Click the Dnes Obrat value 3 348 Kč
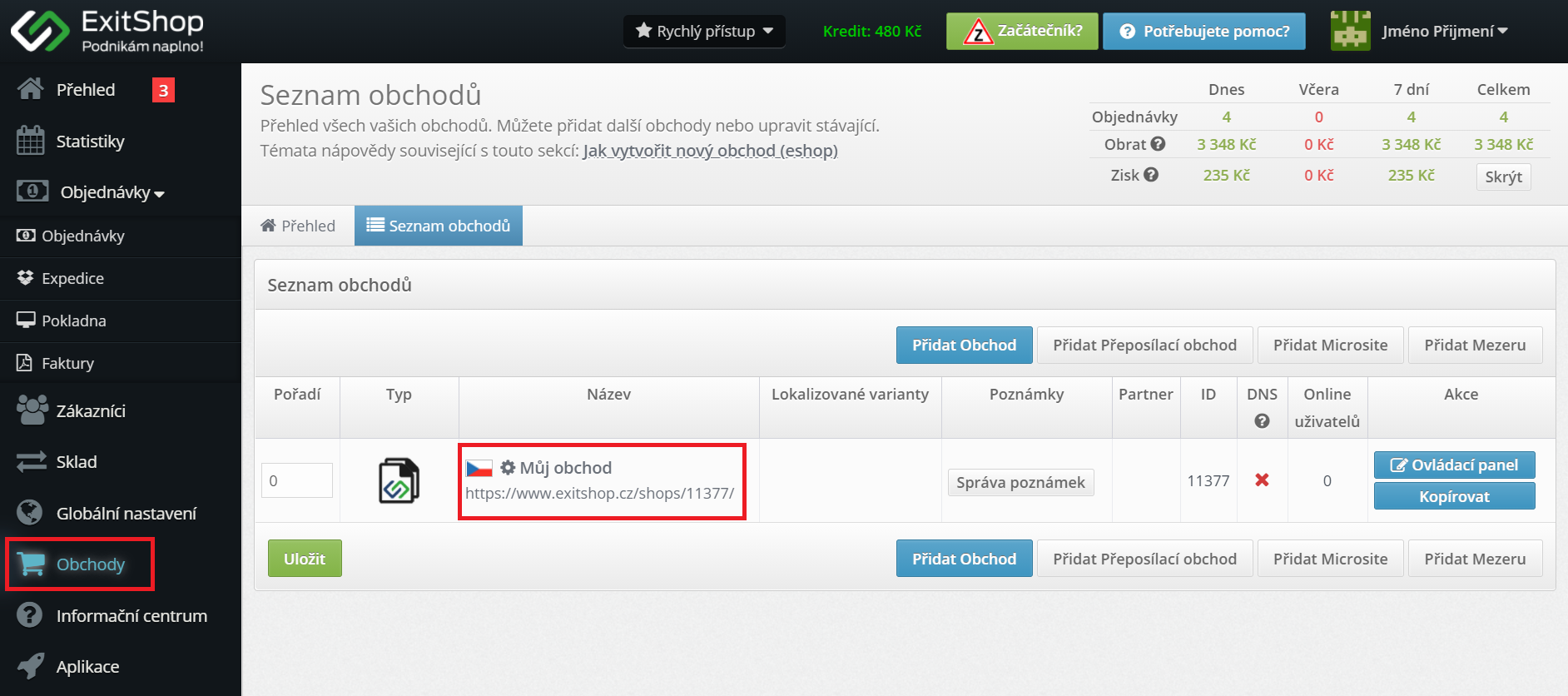This screenshot has width=1568, height=696. coord(1226,144)
